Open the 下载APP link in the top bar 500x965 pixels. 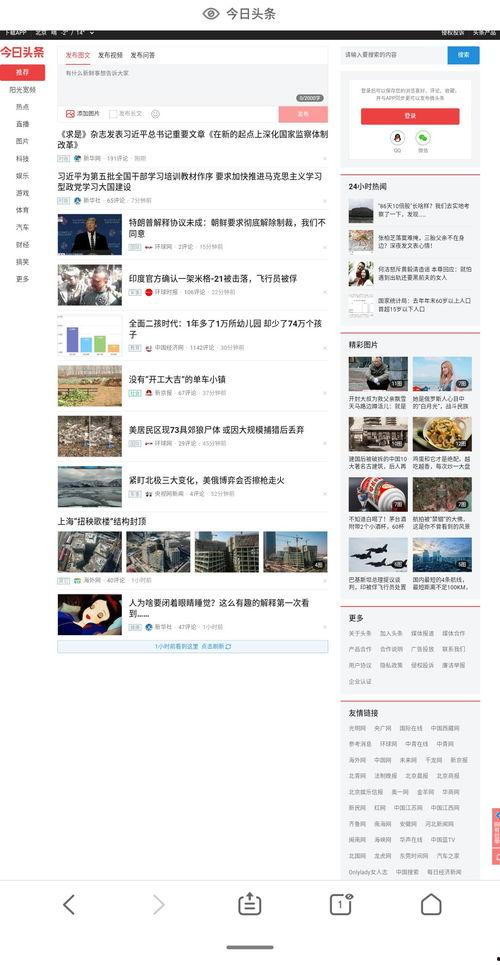click(15, 33)
